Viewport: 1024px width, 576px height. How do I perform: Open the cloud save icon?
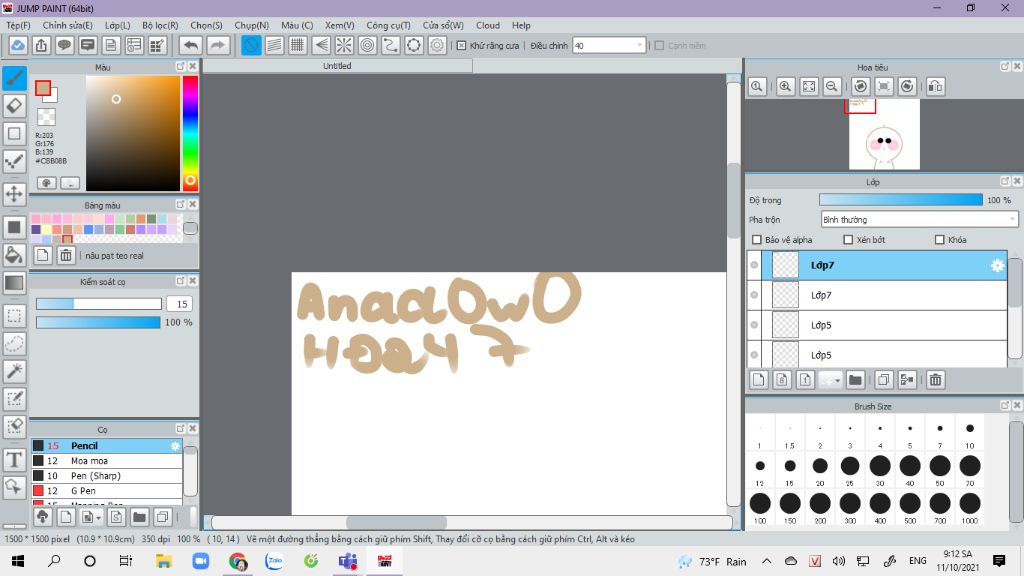pyautogui.click(x=18, y=46)
